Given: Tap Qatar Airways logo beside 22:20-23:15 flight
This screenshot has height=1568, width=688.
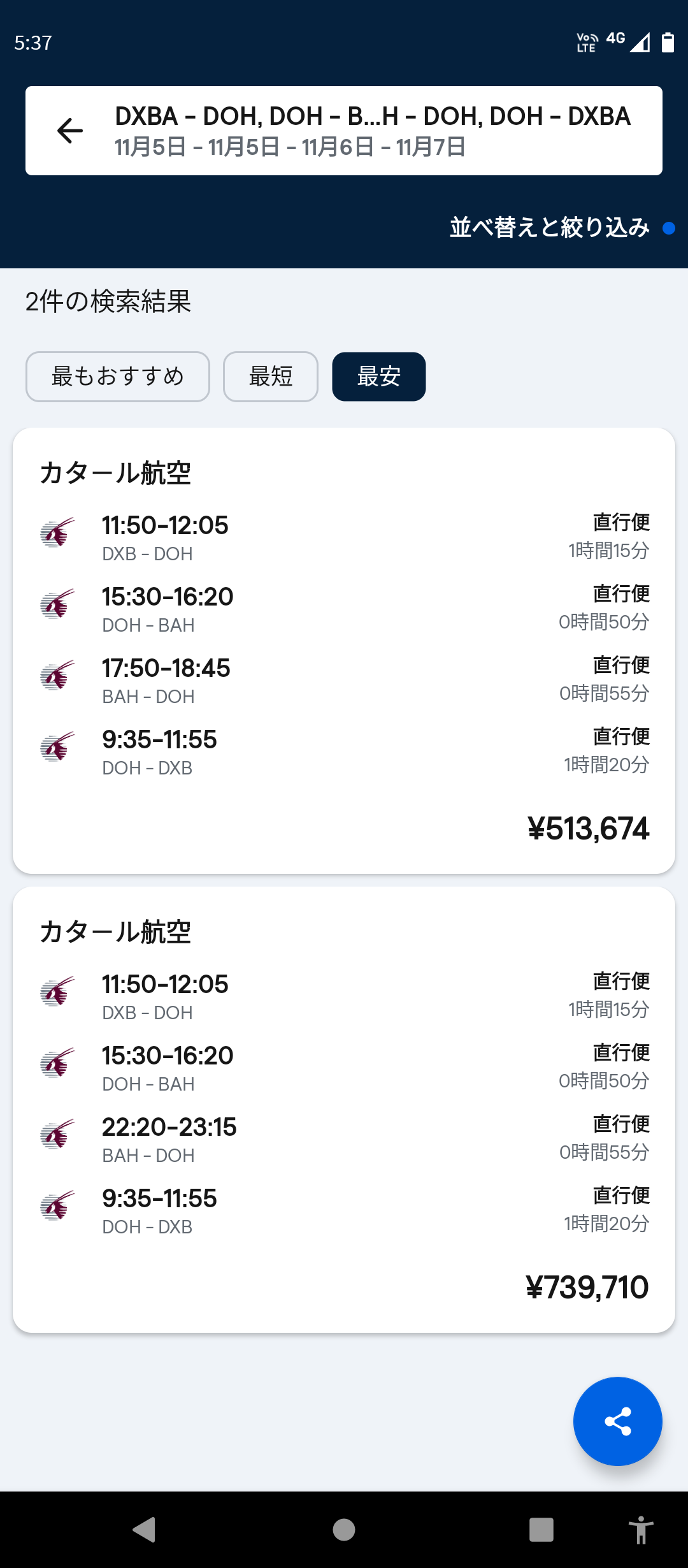Looking at the screenshot, I should (57, 1135).
